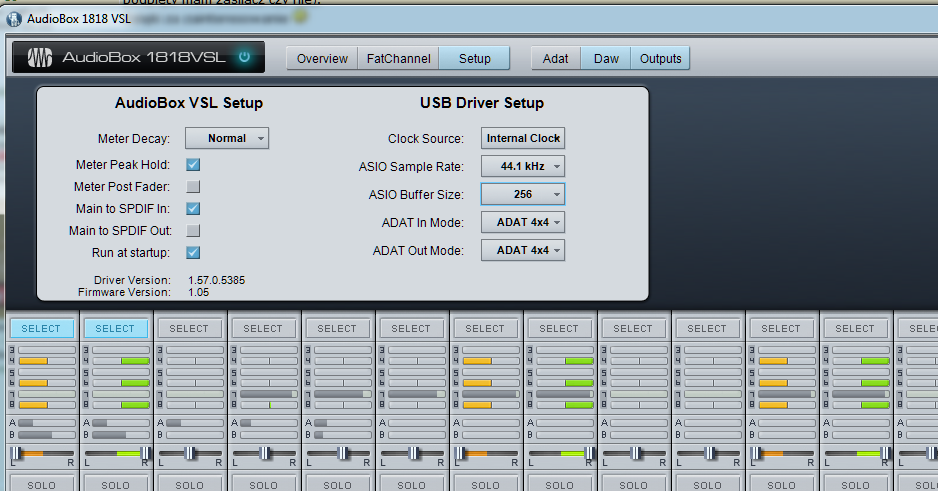Screen dimensions: 940x492
Task: Enable the Main to SPDIF Out checkbox
Action: pyautogui.click(x=193, y=231)
